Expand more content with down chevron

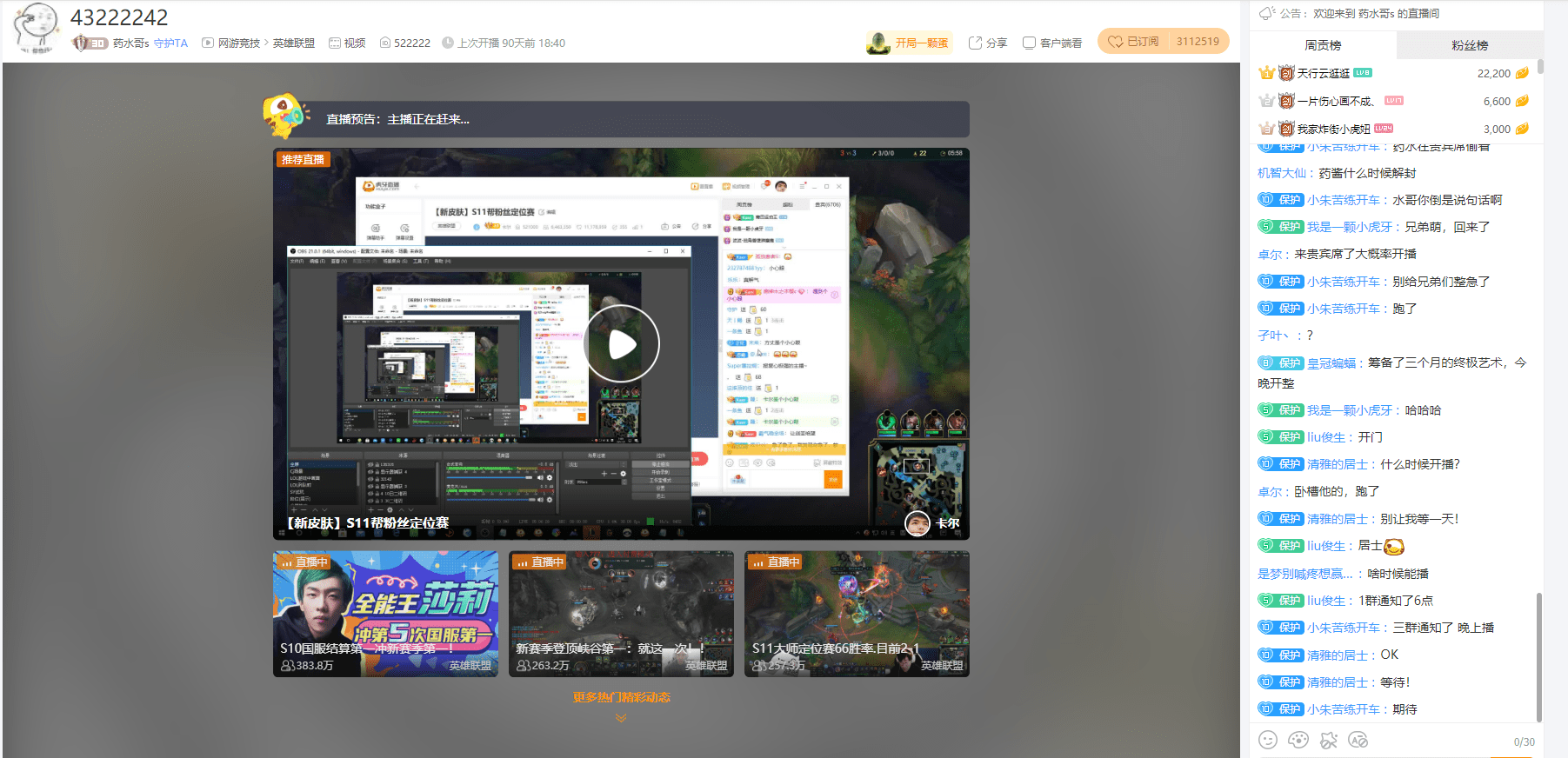[621, 718]
